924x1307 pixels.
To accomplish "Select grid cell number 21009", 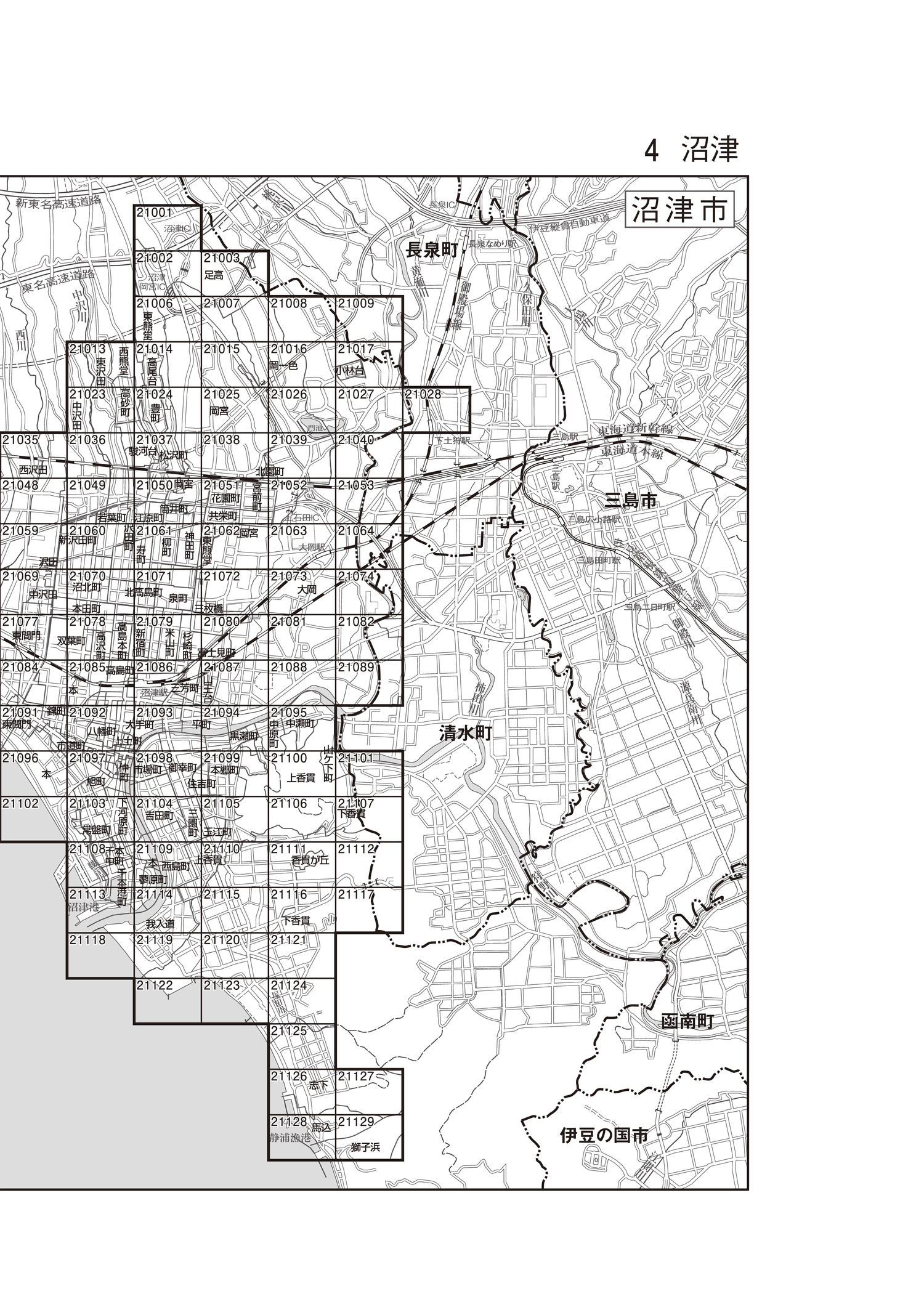I will point(356,303).
